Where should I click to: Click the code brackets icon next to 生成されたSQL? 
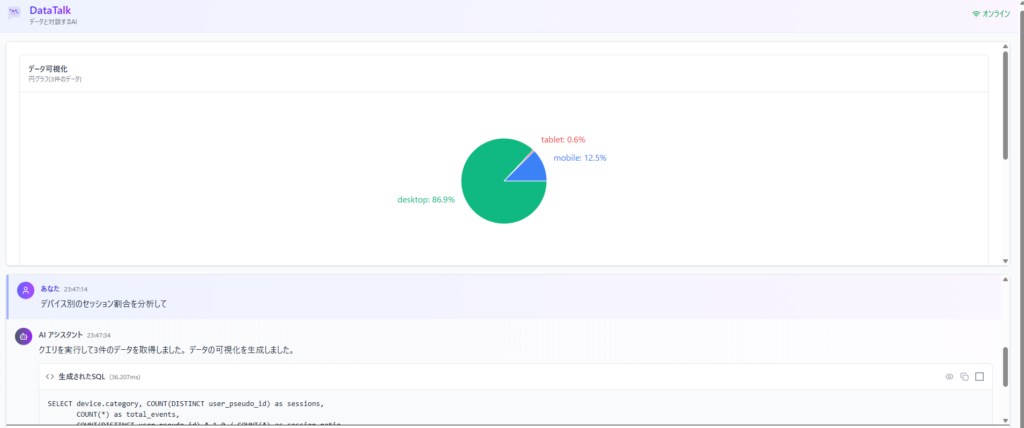pos(50,377)
